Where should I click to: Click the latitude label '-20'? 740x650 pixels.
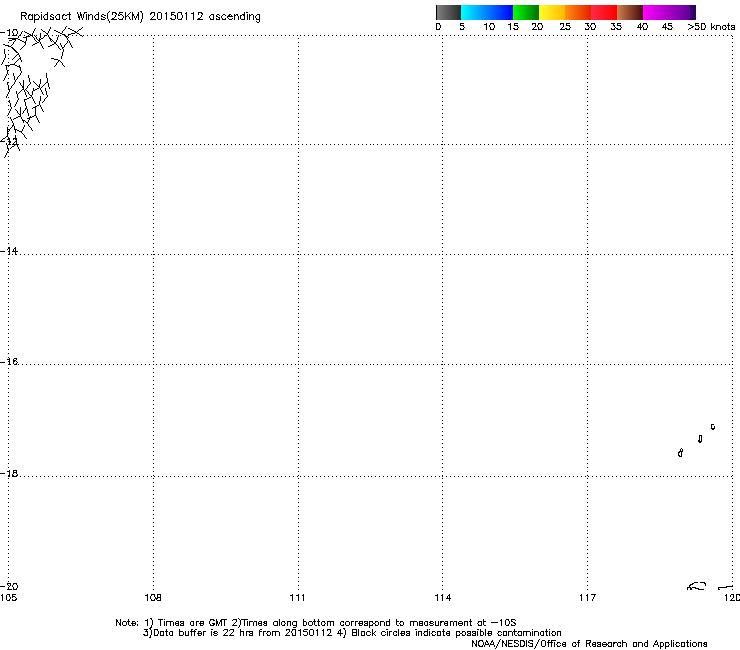point(9,587)
